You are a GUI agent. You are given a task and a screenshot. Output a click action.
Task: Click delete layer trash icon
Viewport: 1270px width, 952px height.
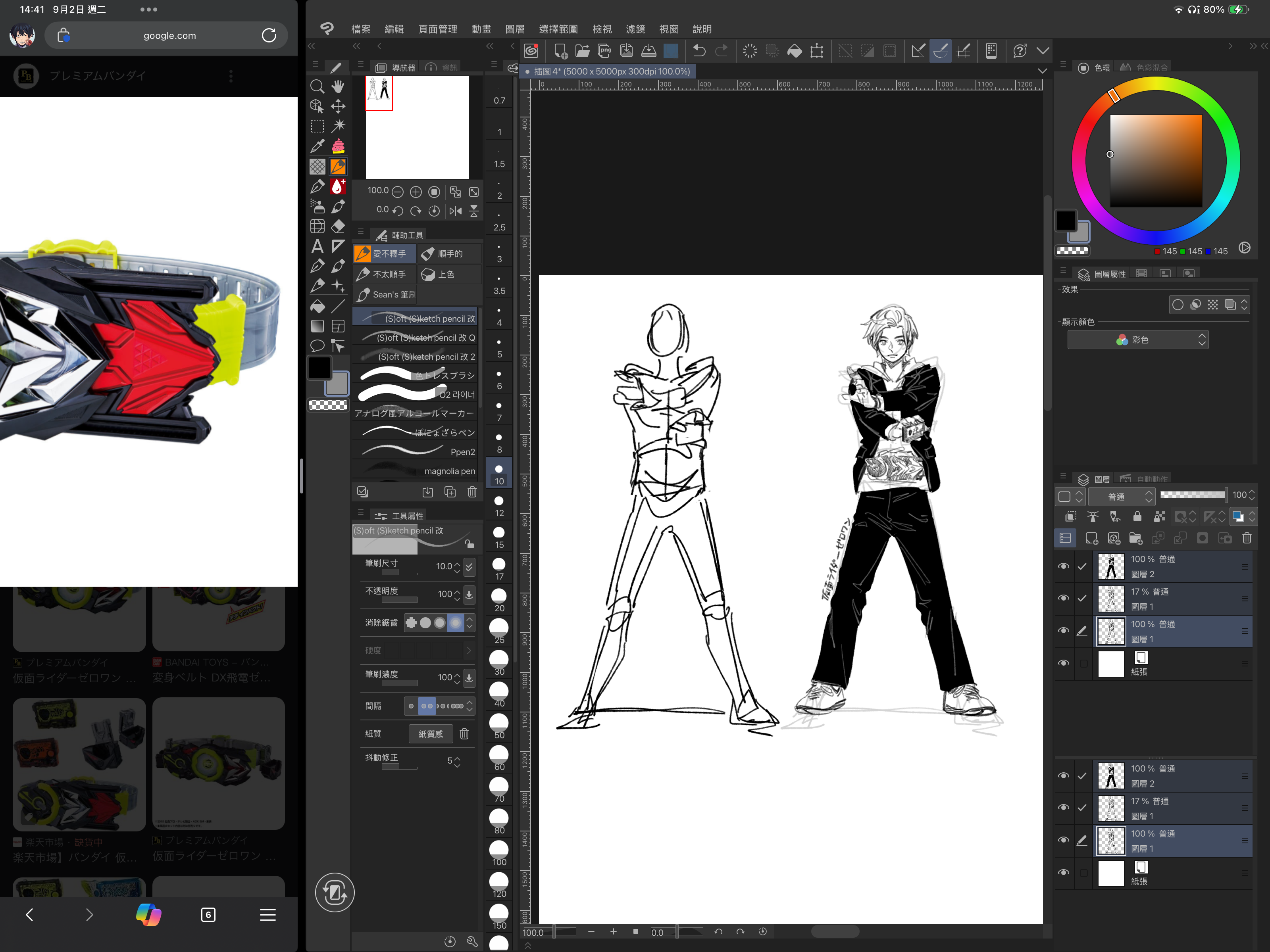[x=1247, y=538]
